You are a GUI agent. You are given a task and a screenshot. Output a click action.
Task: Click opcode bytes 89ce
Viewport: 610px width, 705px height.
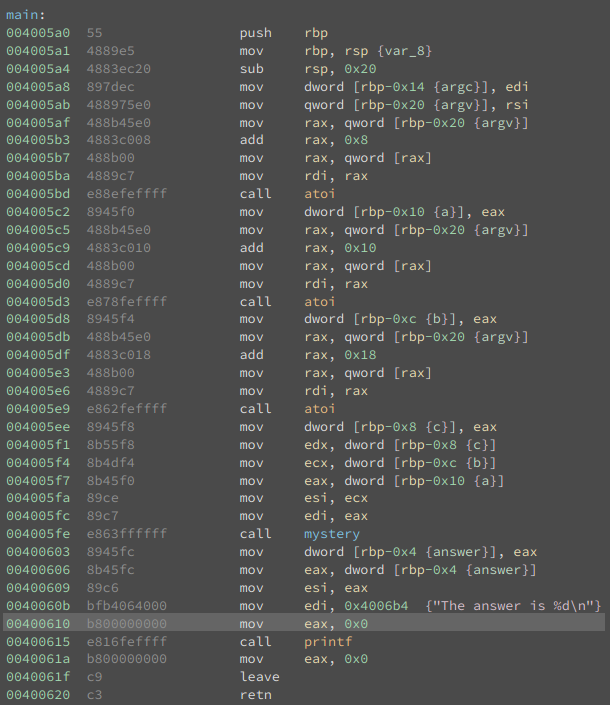point(102,498)
